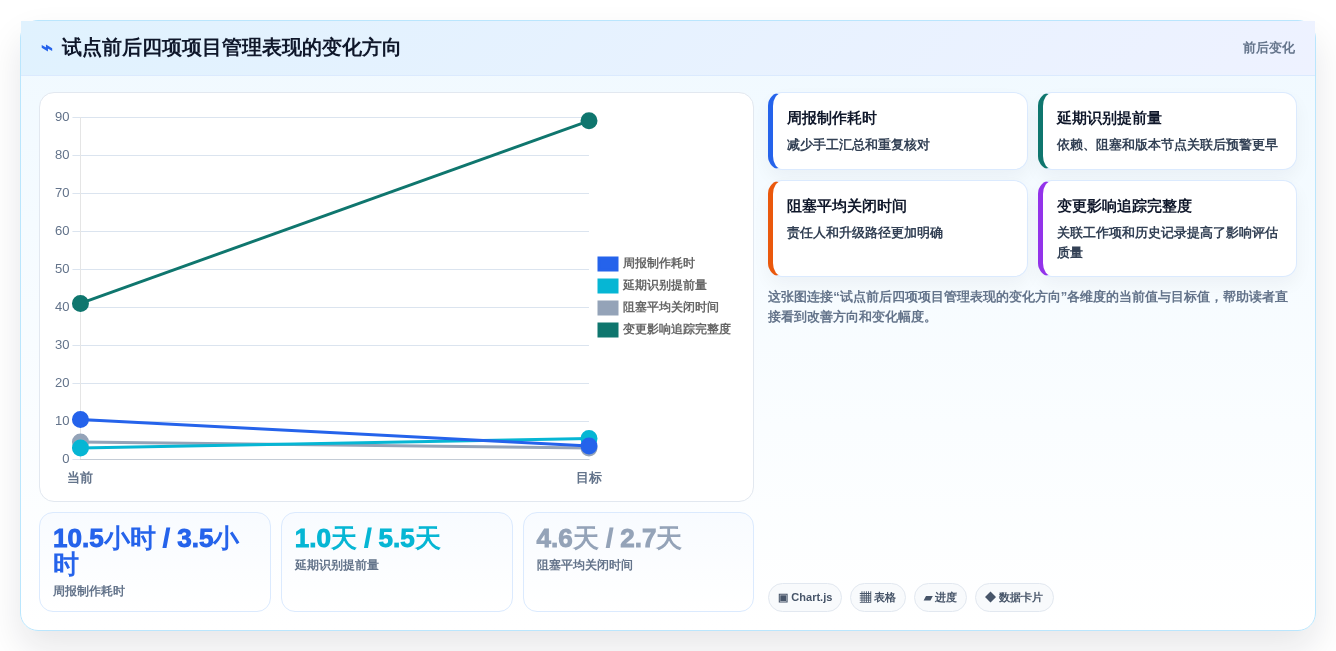
Task: Click legend label 周报制作耗时
Action: [659, 264]
